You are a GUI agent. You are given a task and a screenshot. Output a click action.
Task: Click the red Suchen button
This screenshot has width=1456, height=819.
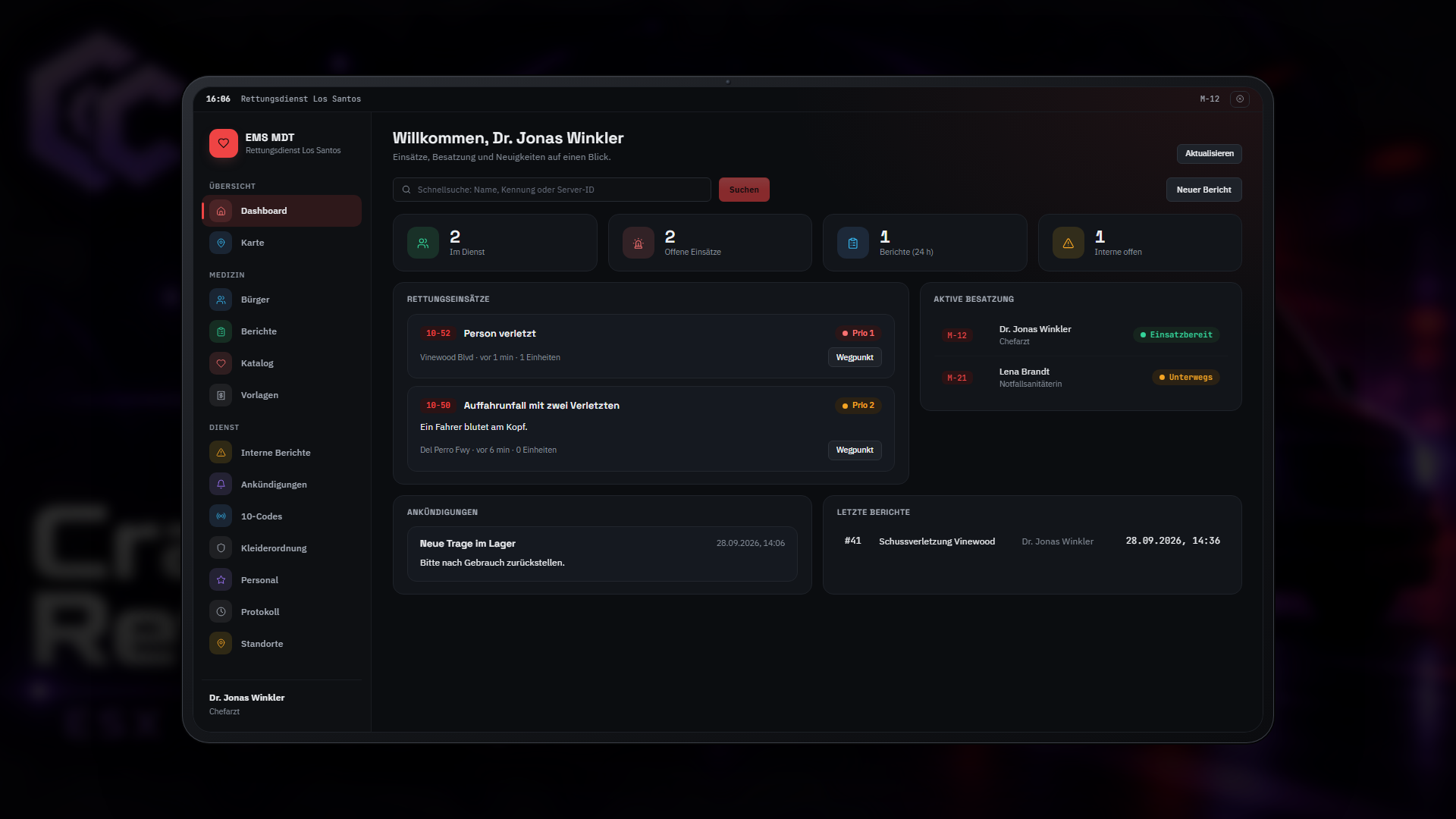(x=744, y=190)
